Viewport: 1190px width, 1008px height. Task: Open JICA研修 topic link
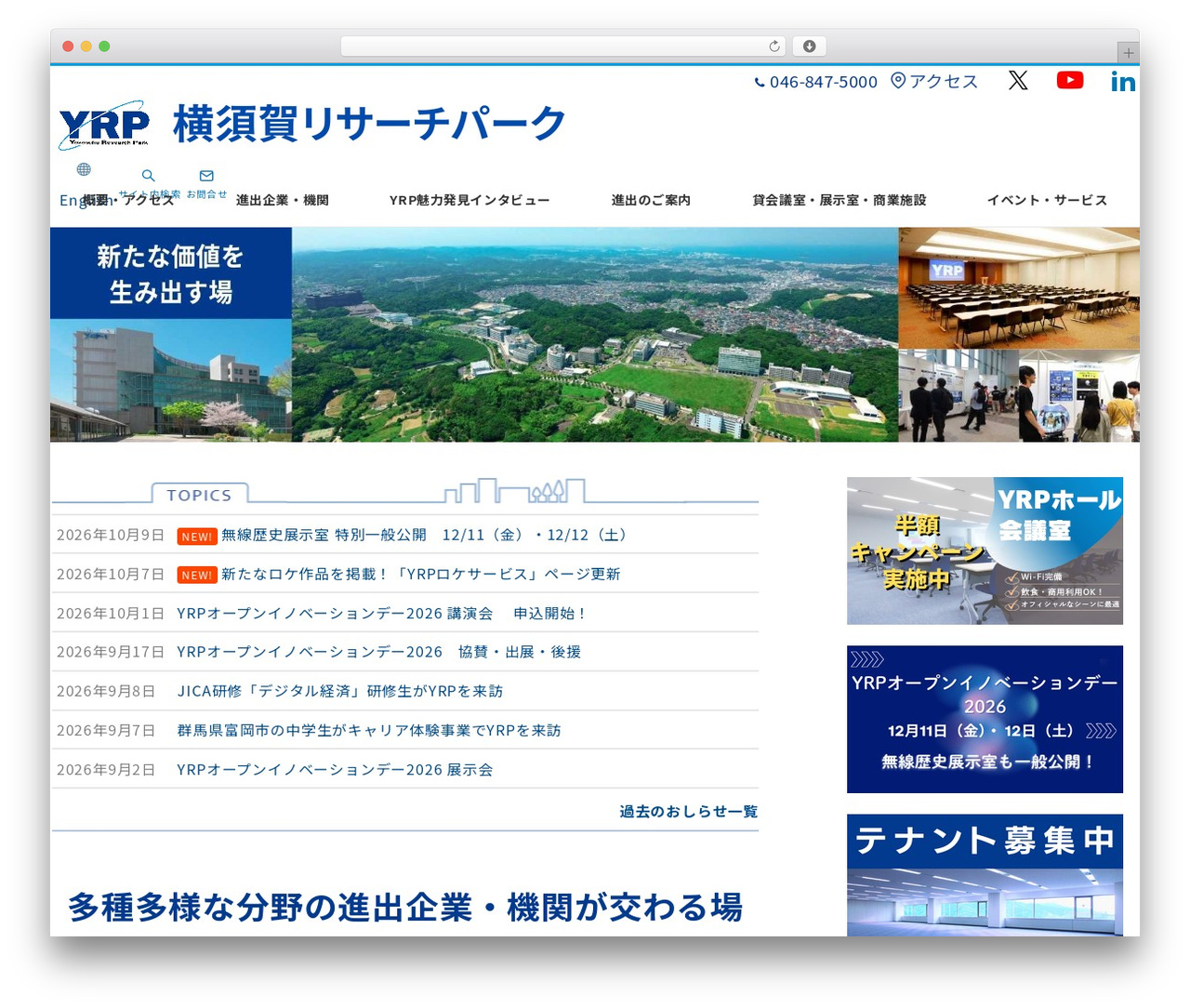coord(340,691)
